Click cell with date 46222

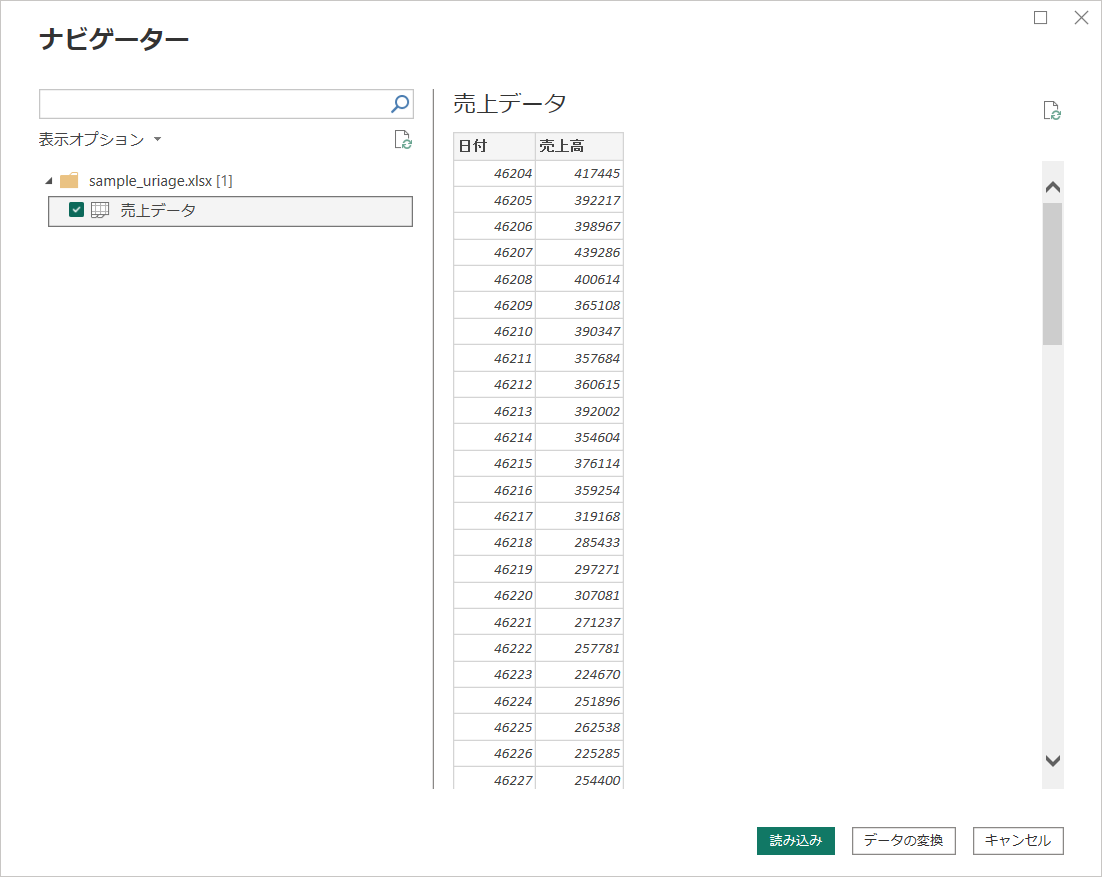coord(494,648)
